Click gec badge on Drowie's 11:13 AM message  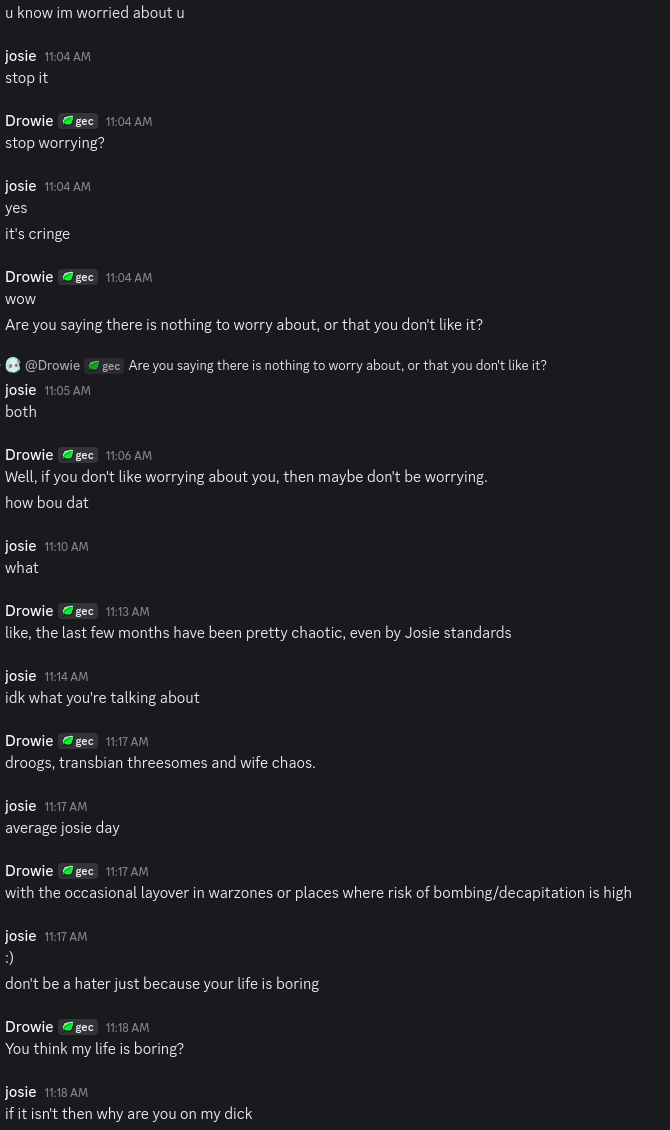(78, 612)
